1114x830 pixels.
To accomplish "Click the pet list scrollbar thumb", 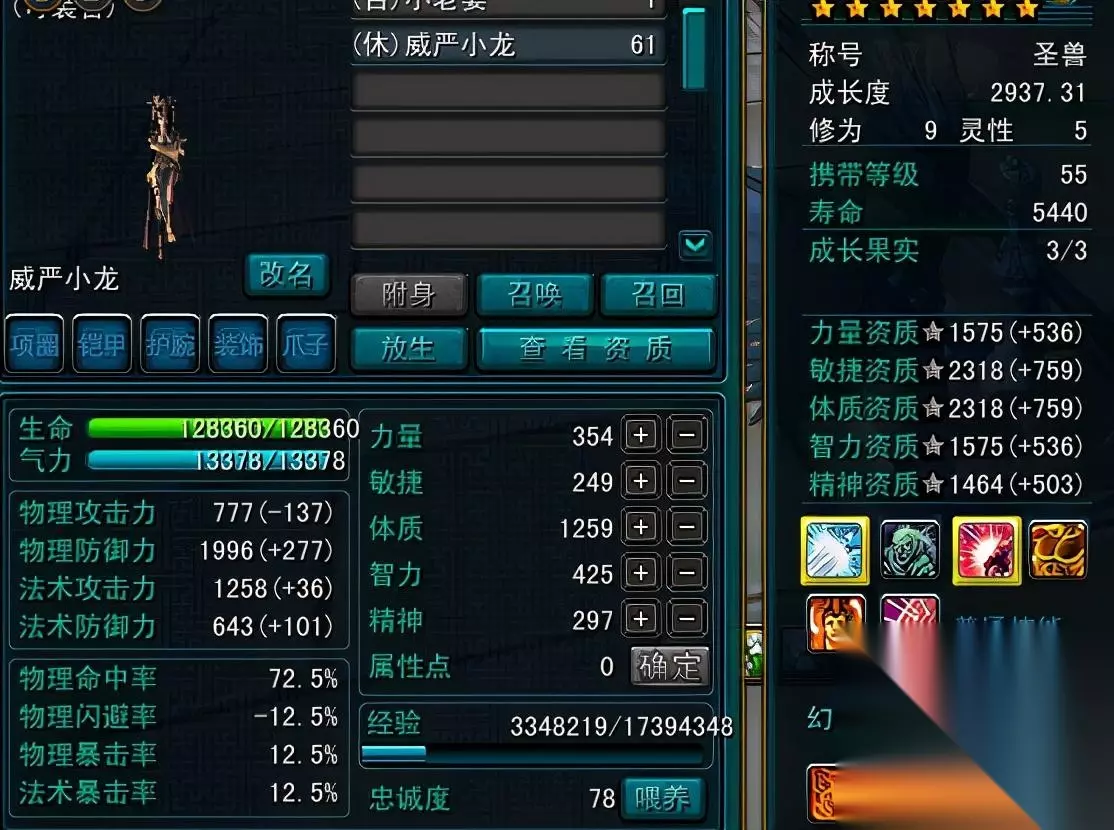I will tap(693, 49).
